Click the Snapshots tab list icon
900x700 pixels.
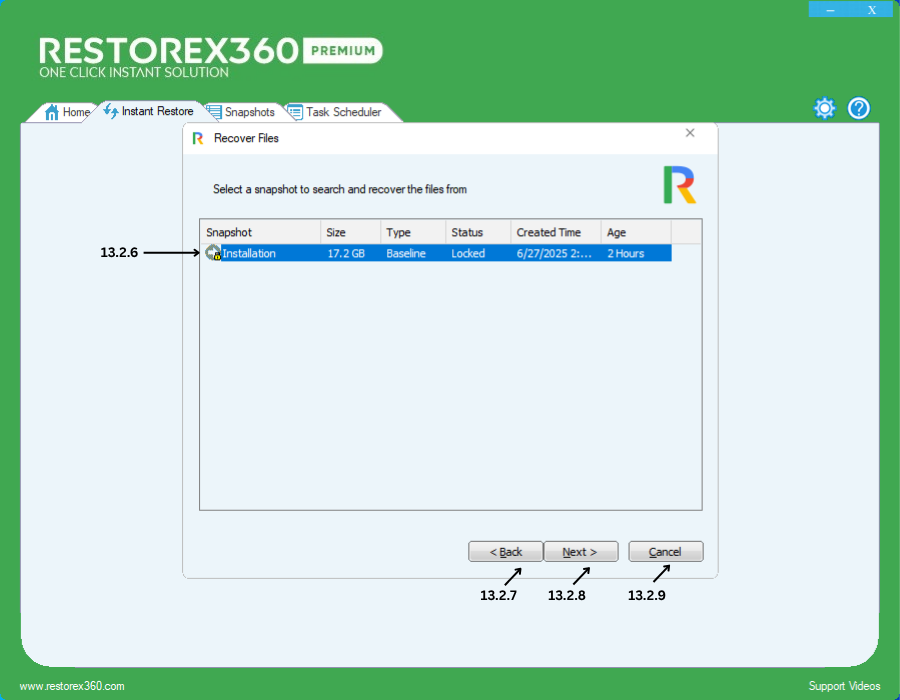[x=214, y=112]
